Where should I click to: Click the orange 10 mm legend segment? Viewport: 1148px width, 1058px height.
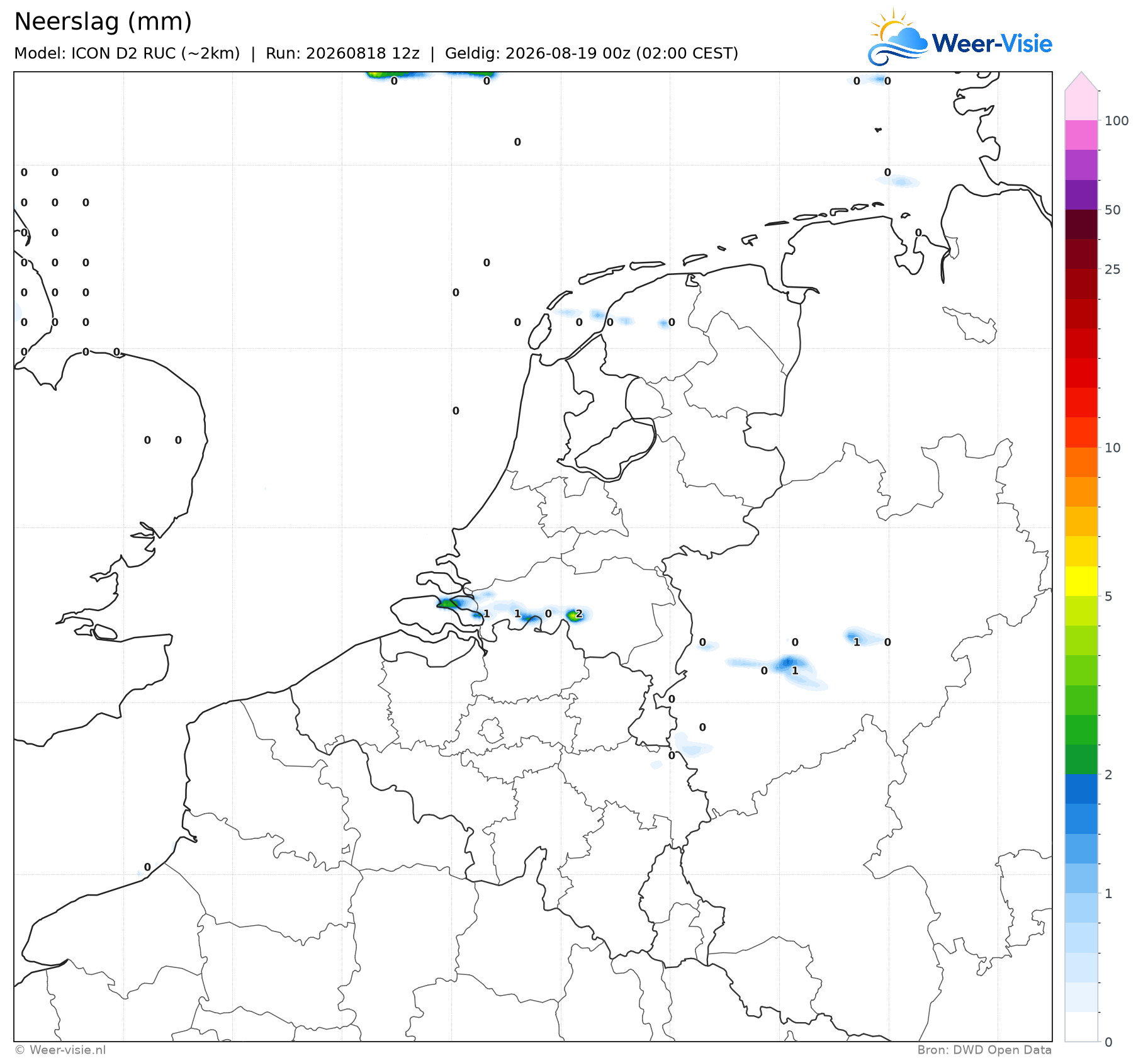pyautogui.click(x=1081, y=462)
